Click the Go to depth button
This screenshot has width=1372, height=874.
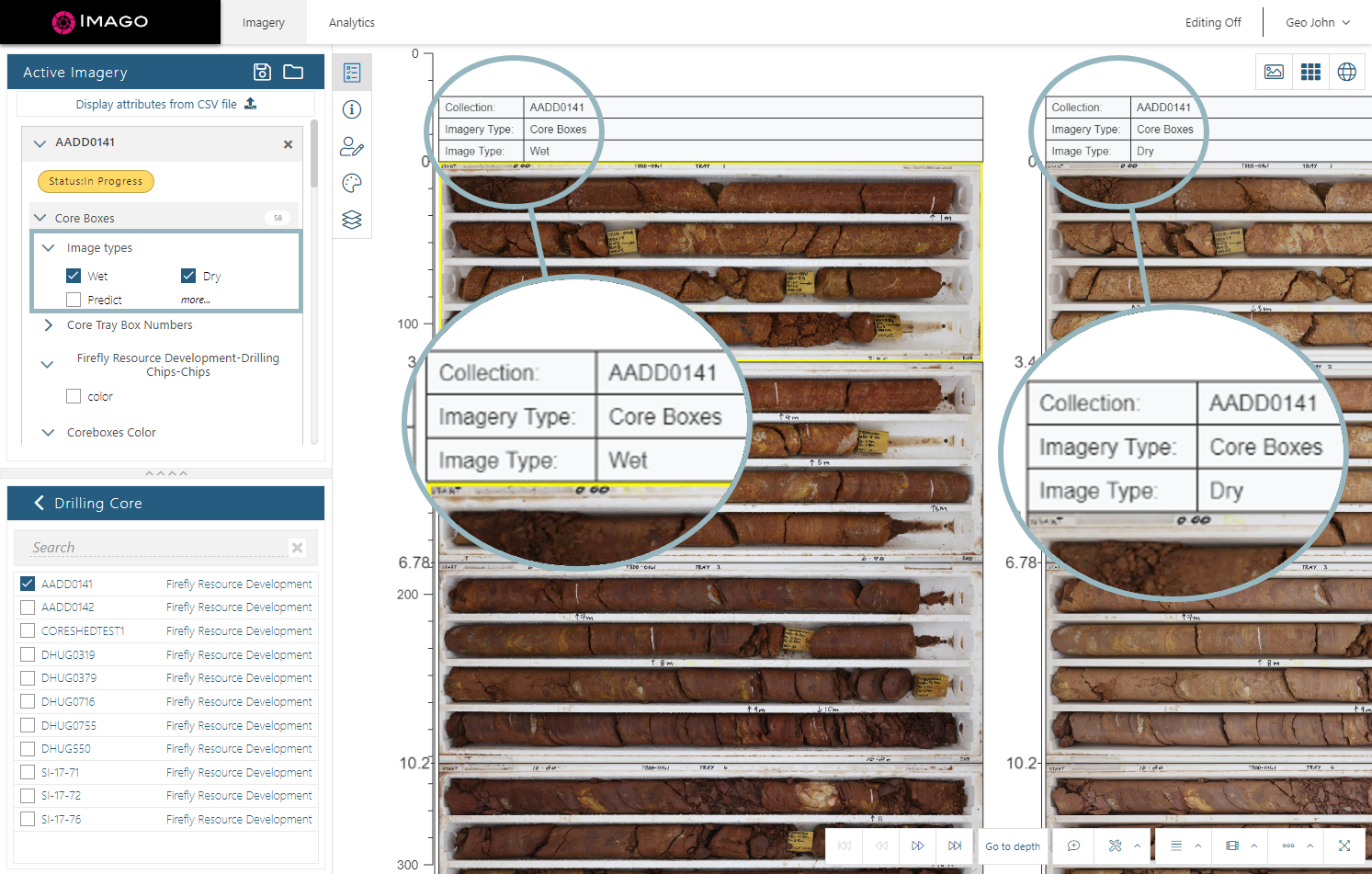(1013, 846)
